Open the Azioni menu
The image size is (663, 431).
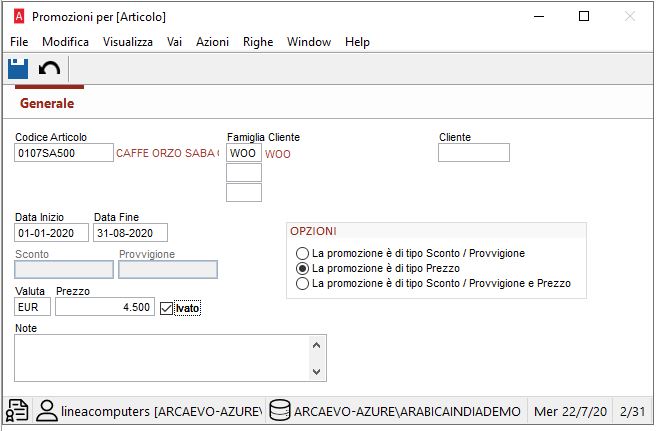212,42
